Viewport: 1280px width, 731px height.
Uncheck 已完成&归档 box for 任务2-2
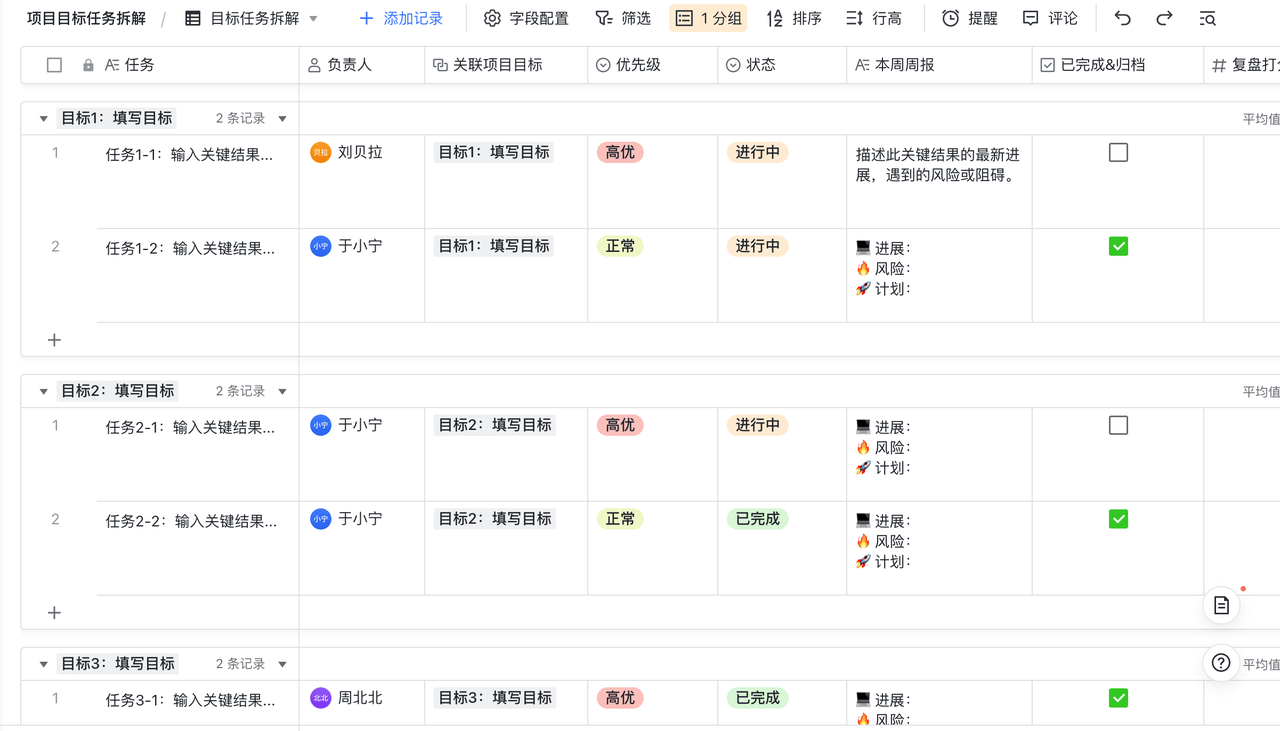1118,519
